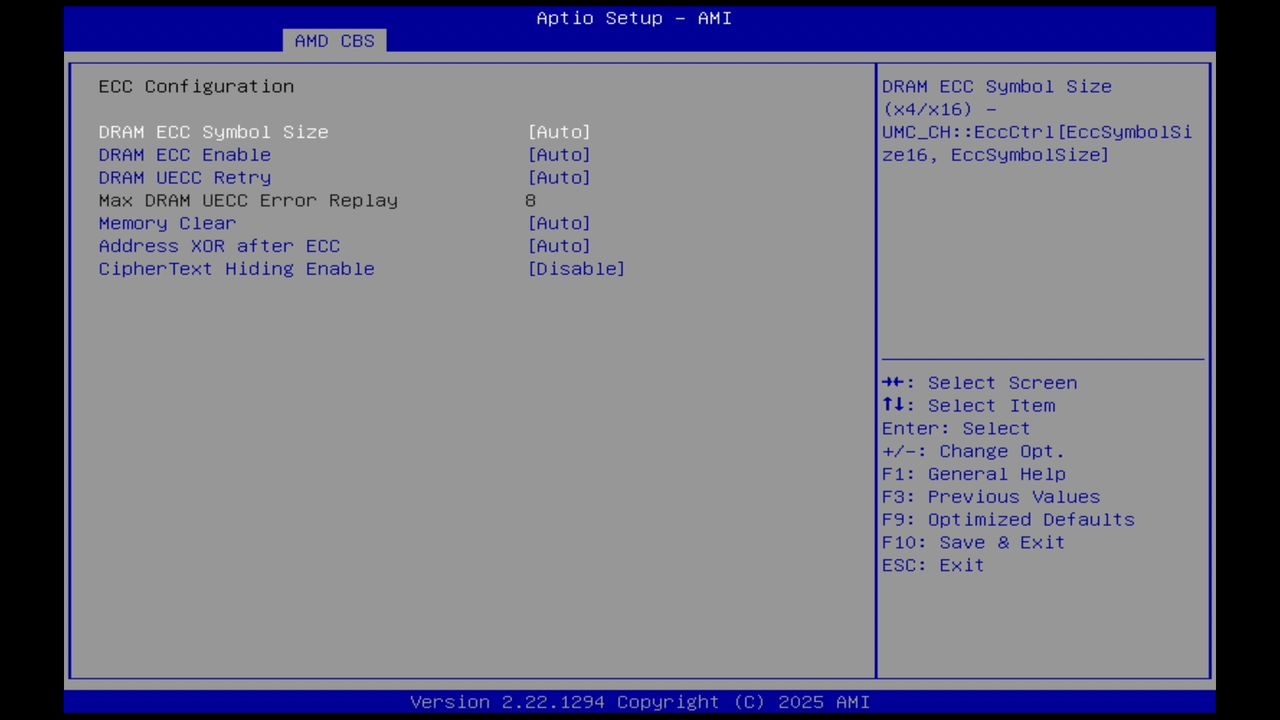
Task: Select the Max DRAM UECC Error Replay value
Action: point(531,200)
